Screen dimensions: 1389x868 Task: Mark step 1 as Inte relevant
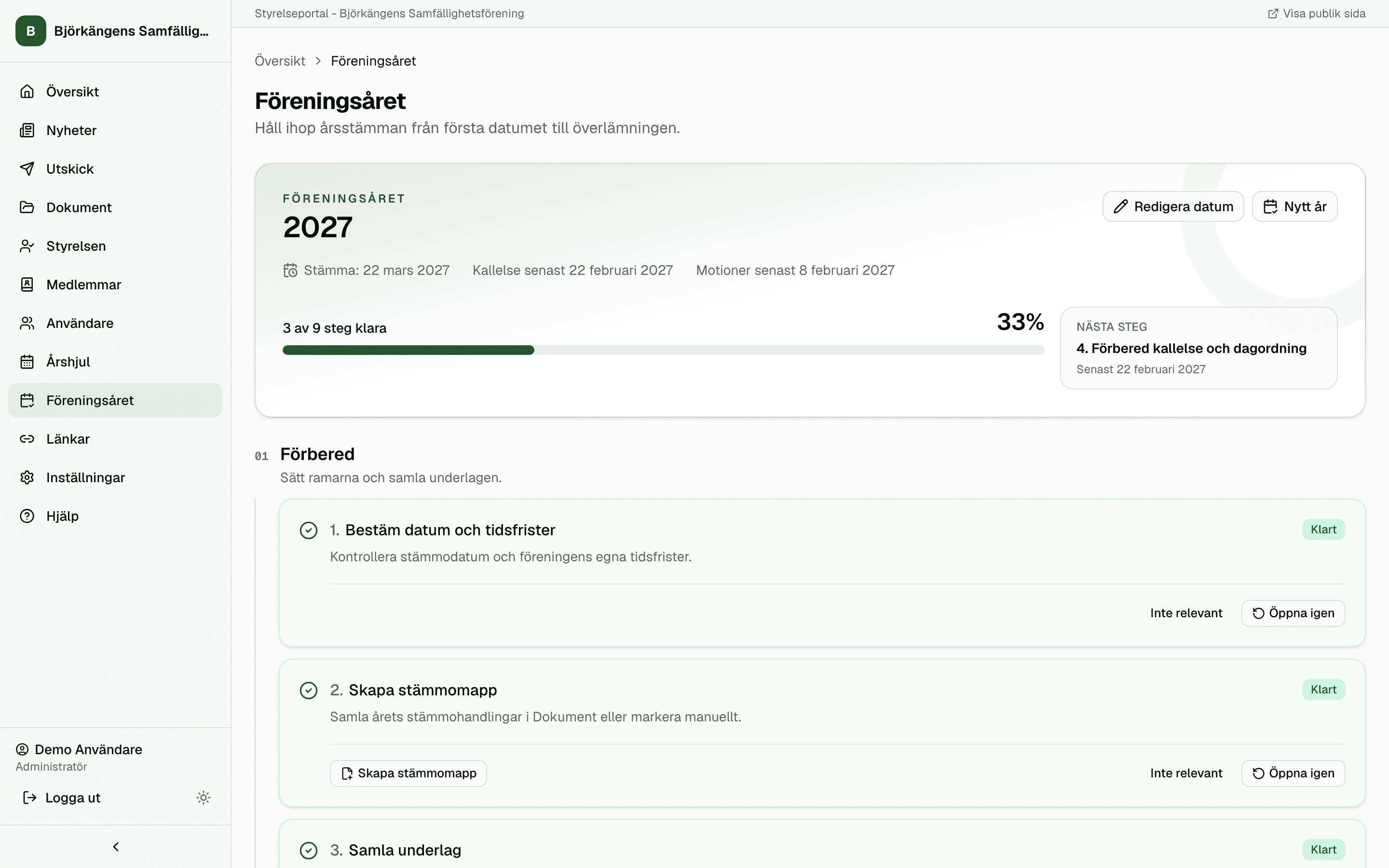1186,613
